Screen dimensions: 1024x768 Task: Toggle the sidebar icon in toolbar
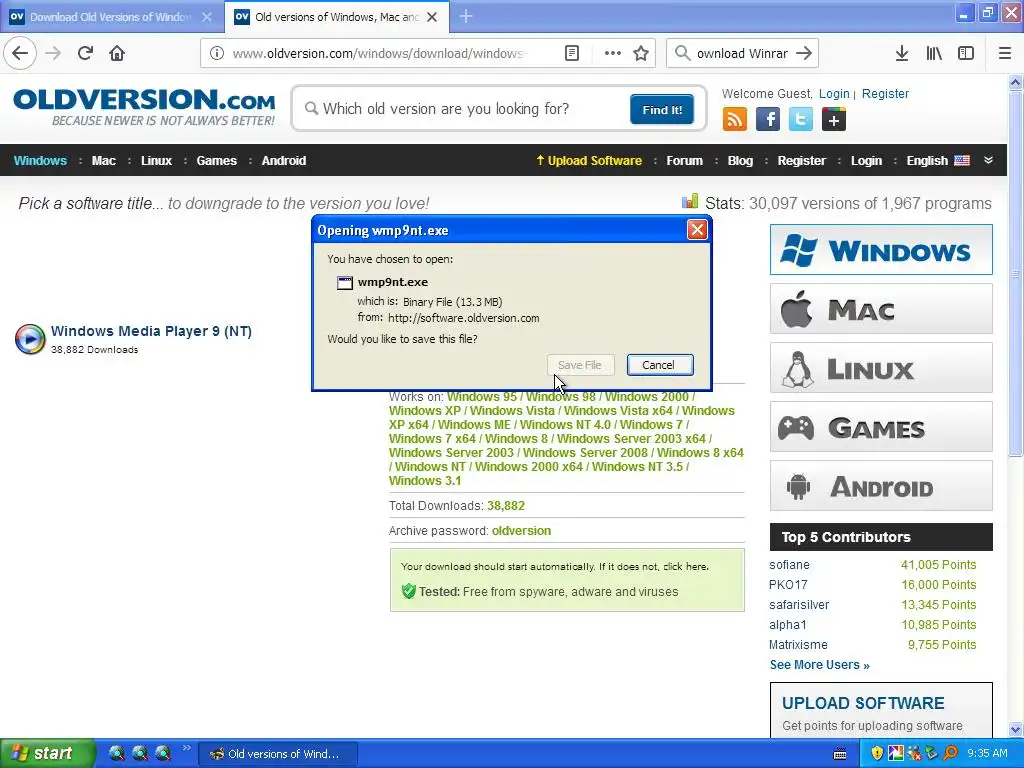coord(966,54)
